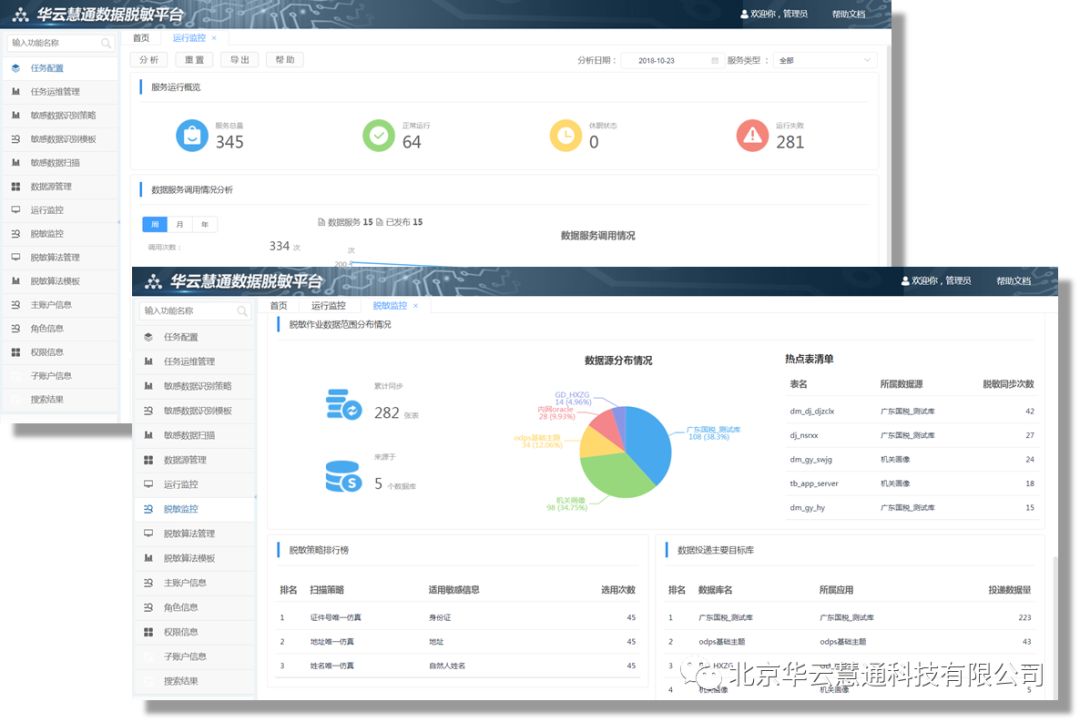1080x722 pixels.
Task: Click 任务配置 layers icon in front window sidebar
Action: click(148, 337)
